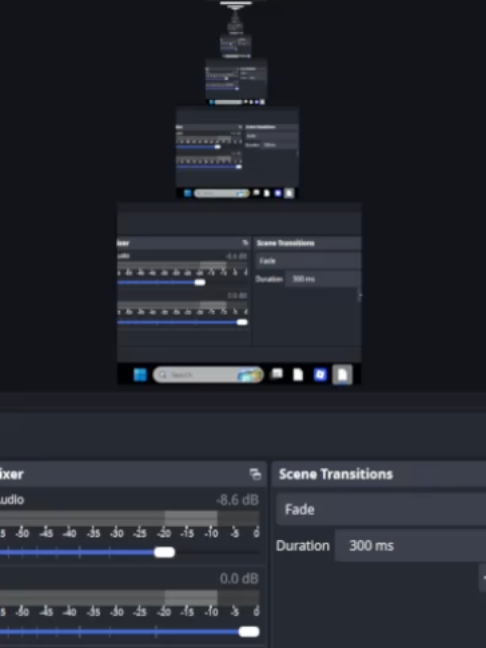486x648 pixels.
Task: Click the colorful icon inside the Search pill
Action: (x=250, y=375)
